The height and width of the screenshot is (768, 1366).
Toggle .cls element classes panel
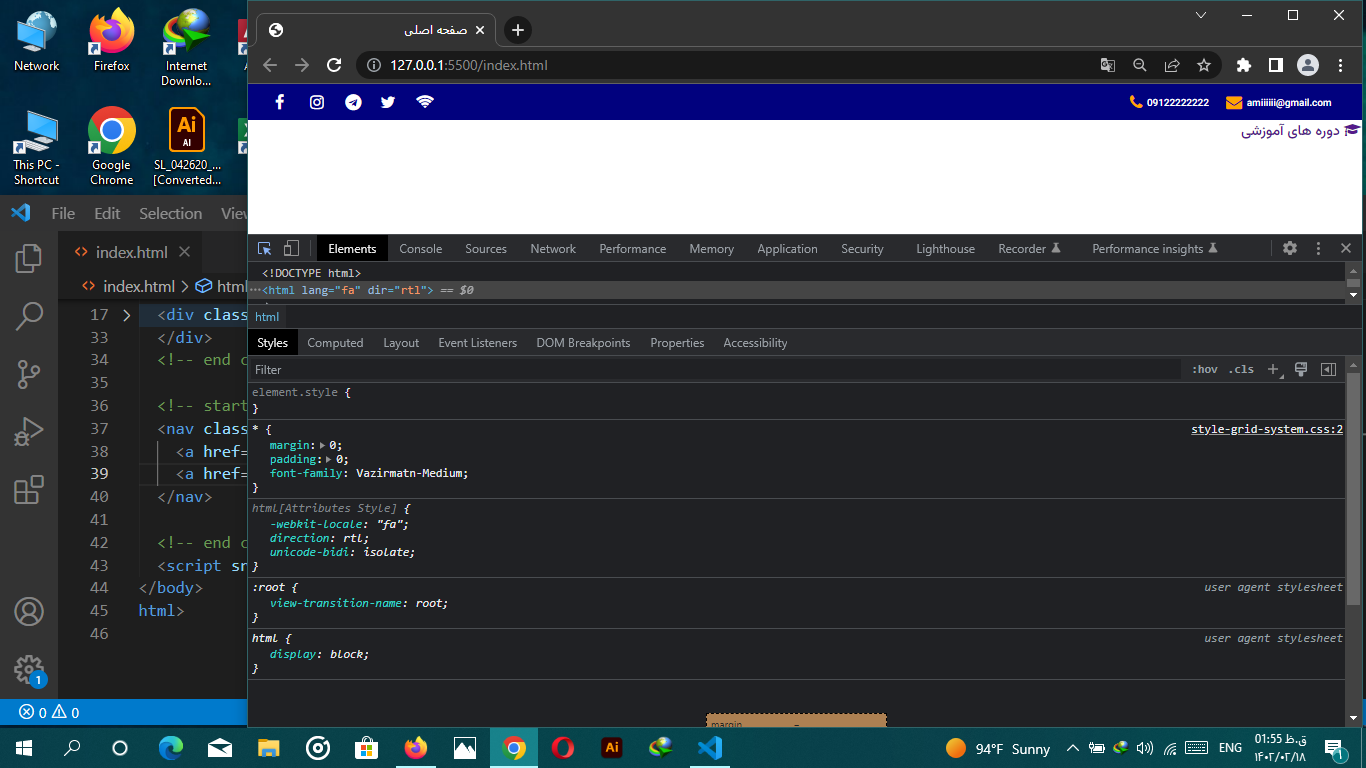tap(1241, 369)
